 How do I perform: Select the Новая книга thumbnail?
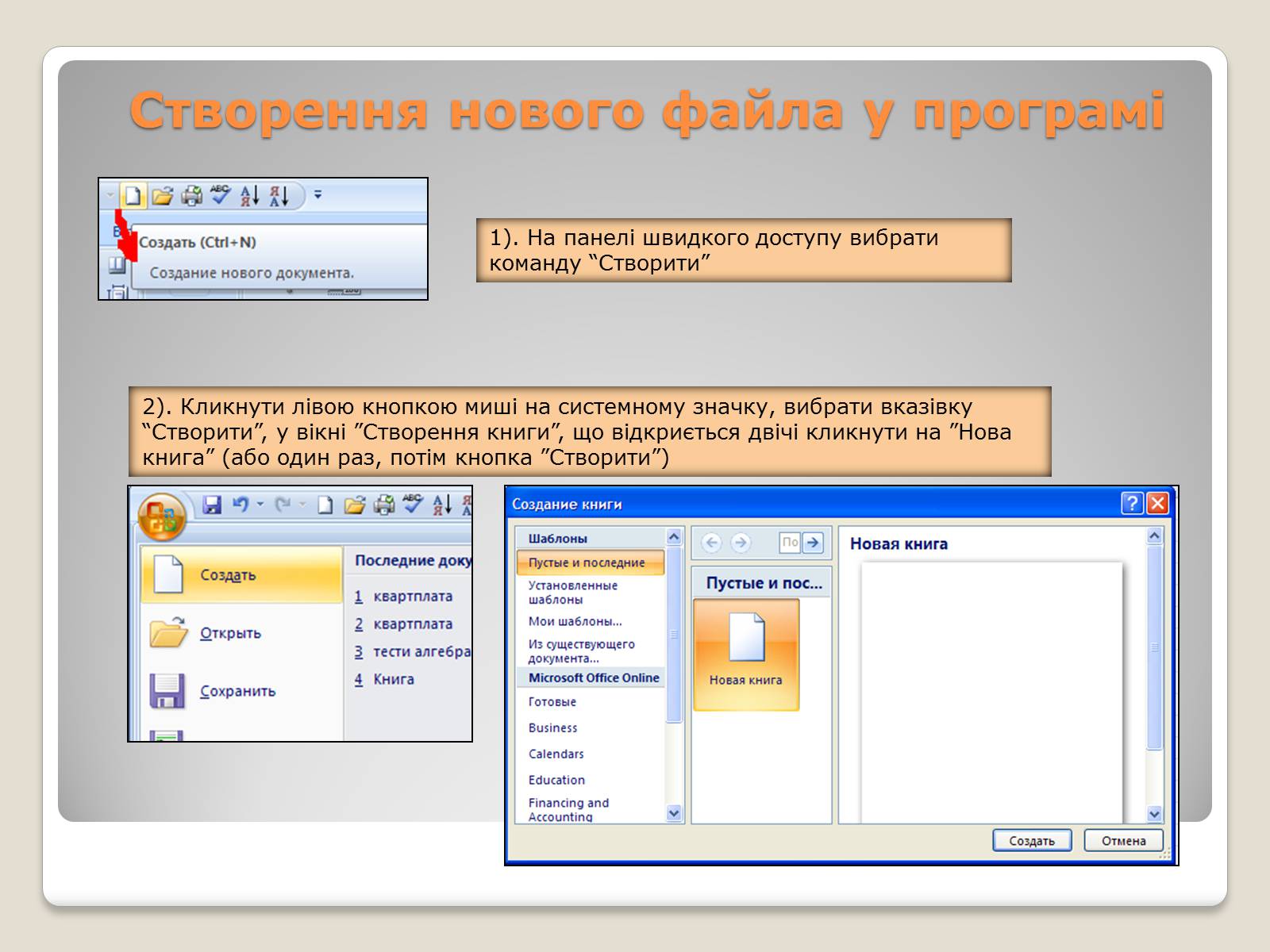(x=746, y=654)
